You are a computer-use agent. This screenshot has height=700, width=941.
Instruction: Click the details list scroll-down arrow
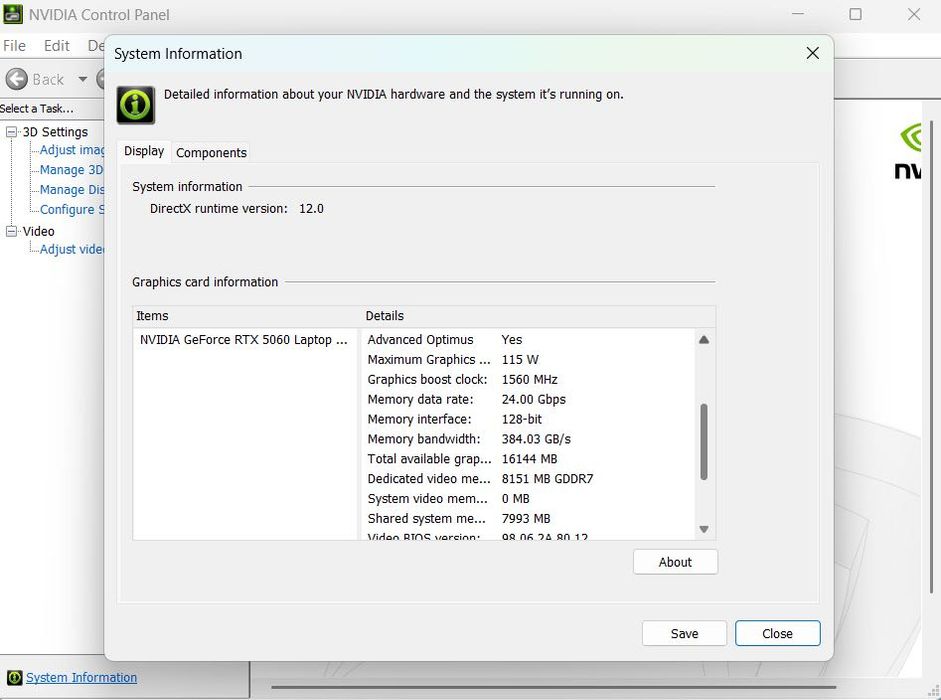coord(704,530)
